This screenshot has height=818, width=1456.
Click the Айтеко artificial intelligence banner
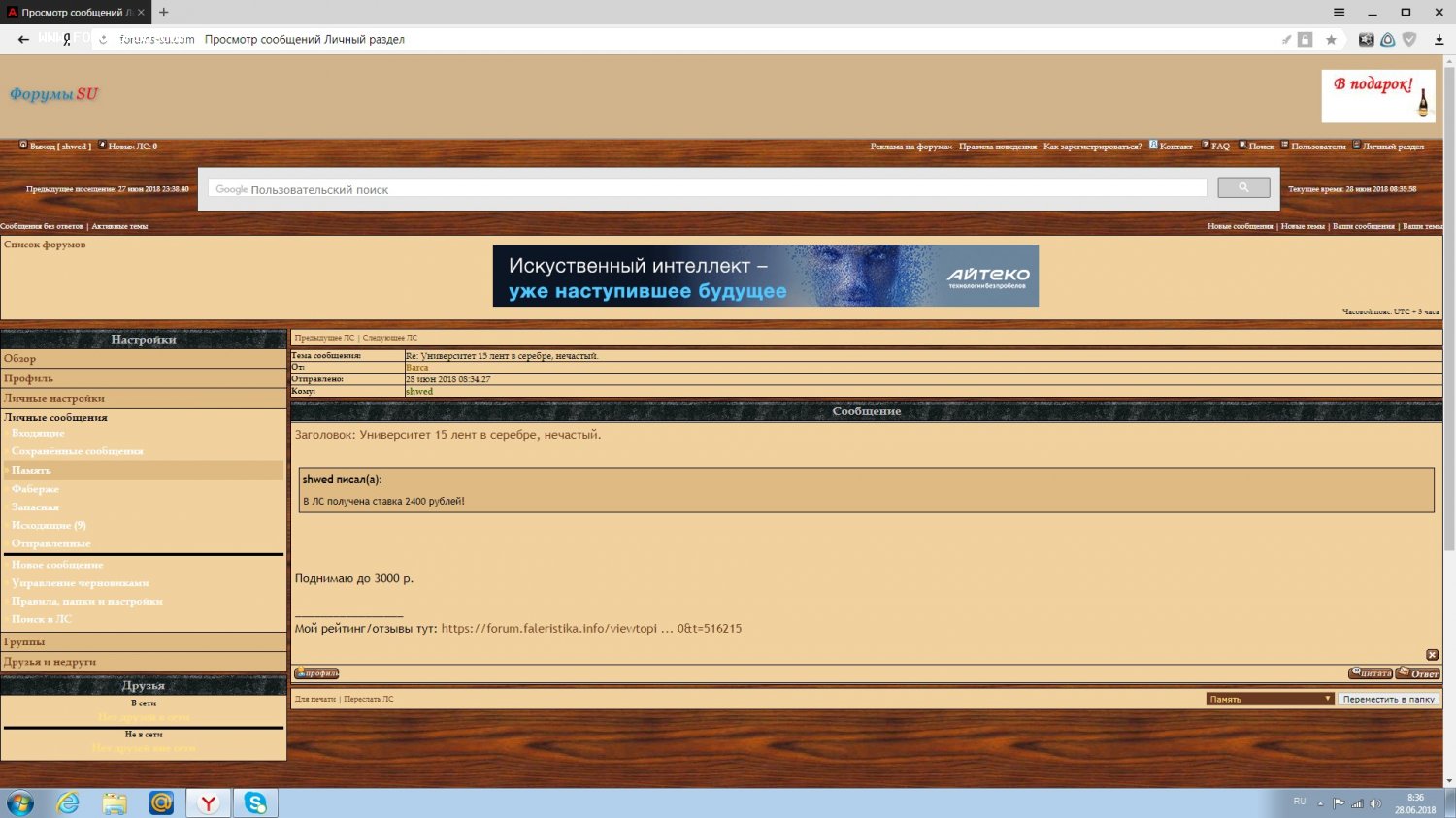click(x=765, y=276)
